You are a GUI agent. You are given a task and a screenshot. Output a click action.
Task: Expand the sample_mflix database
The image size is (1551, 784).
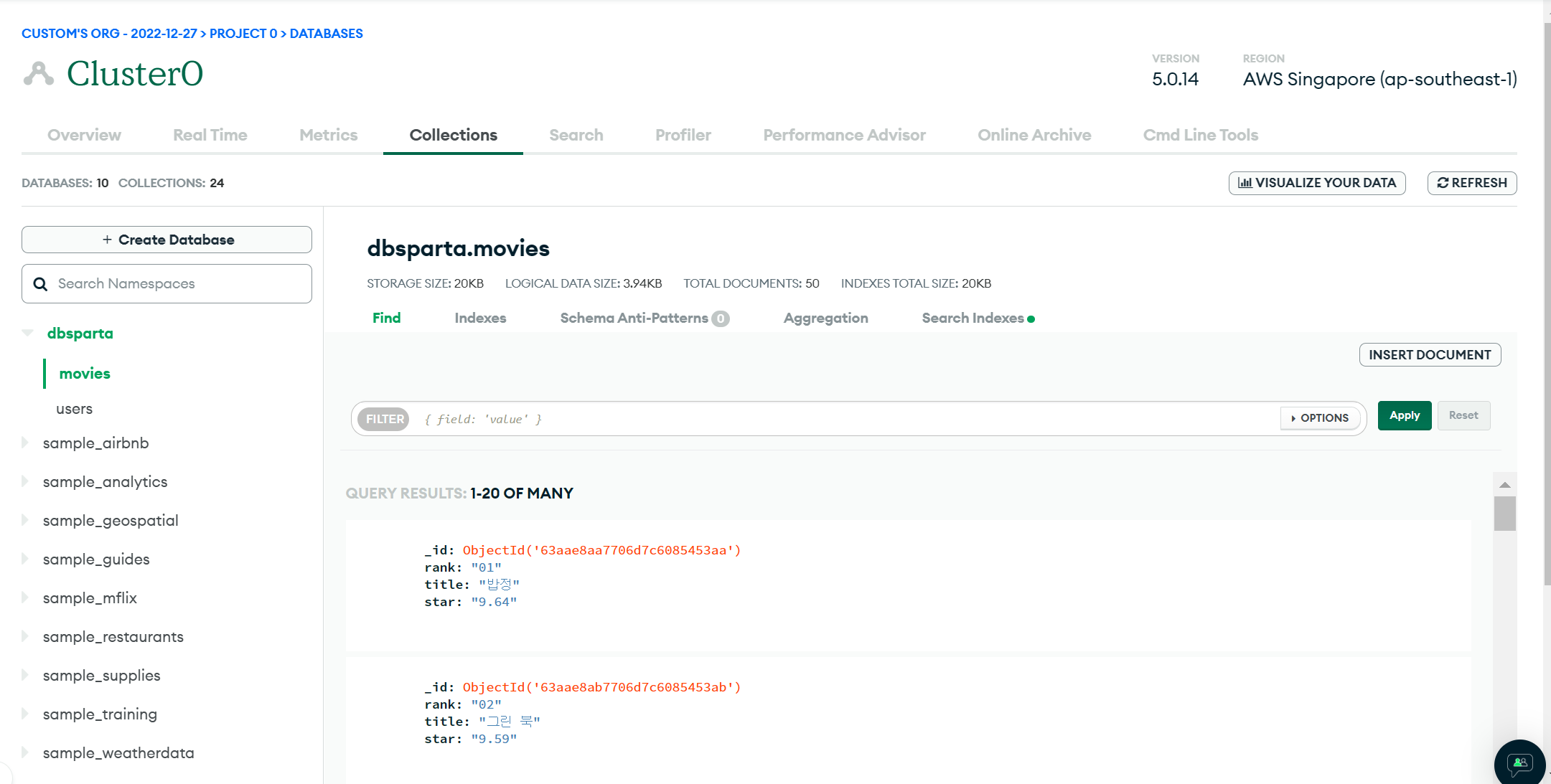(25, 598)
